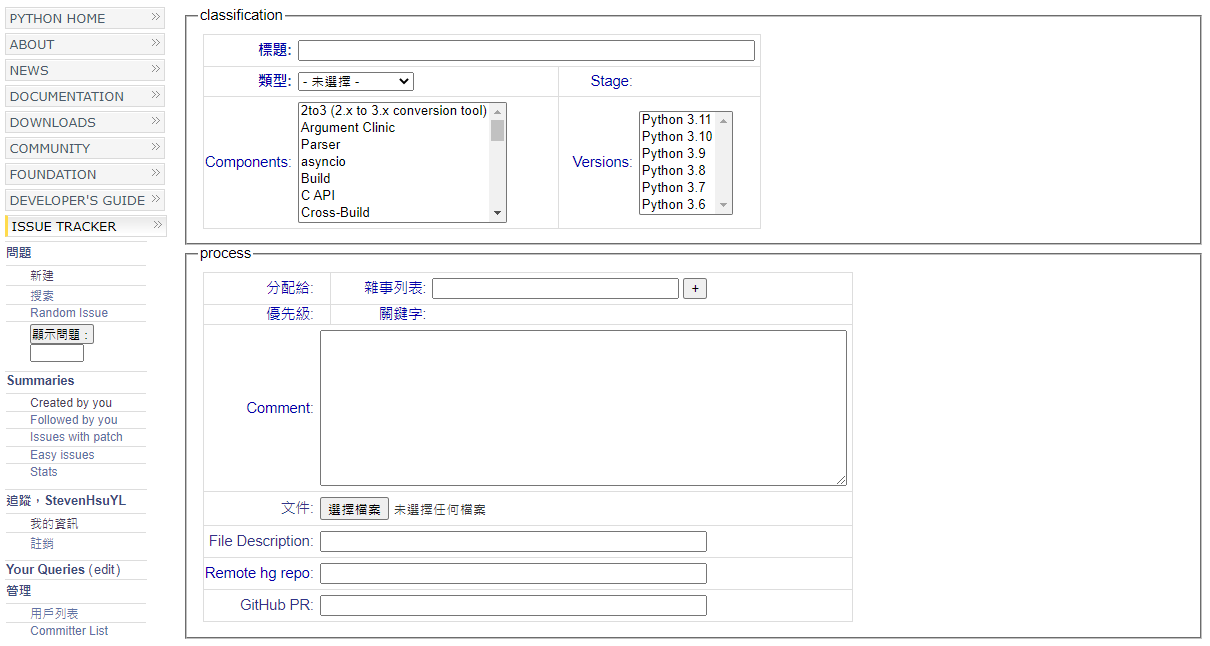Click the chevron icon beside ISSUE TRACKER
Image resolution: width=1210 pixels, height=646 pixels.
156,225
